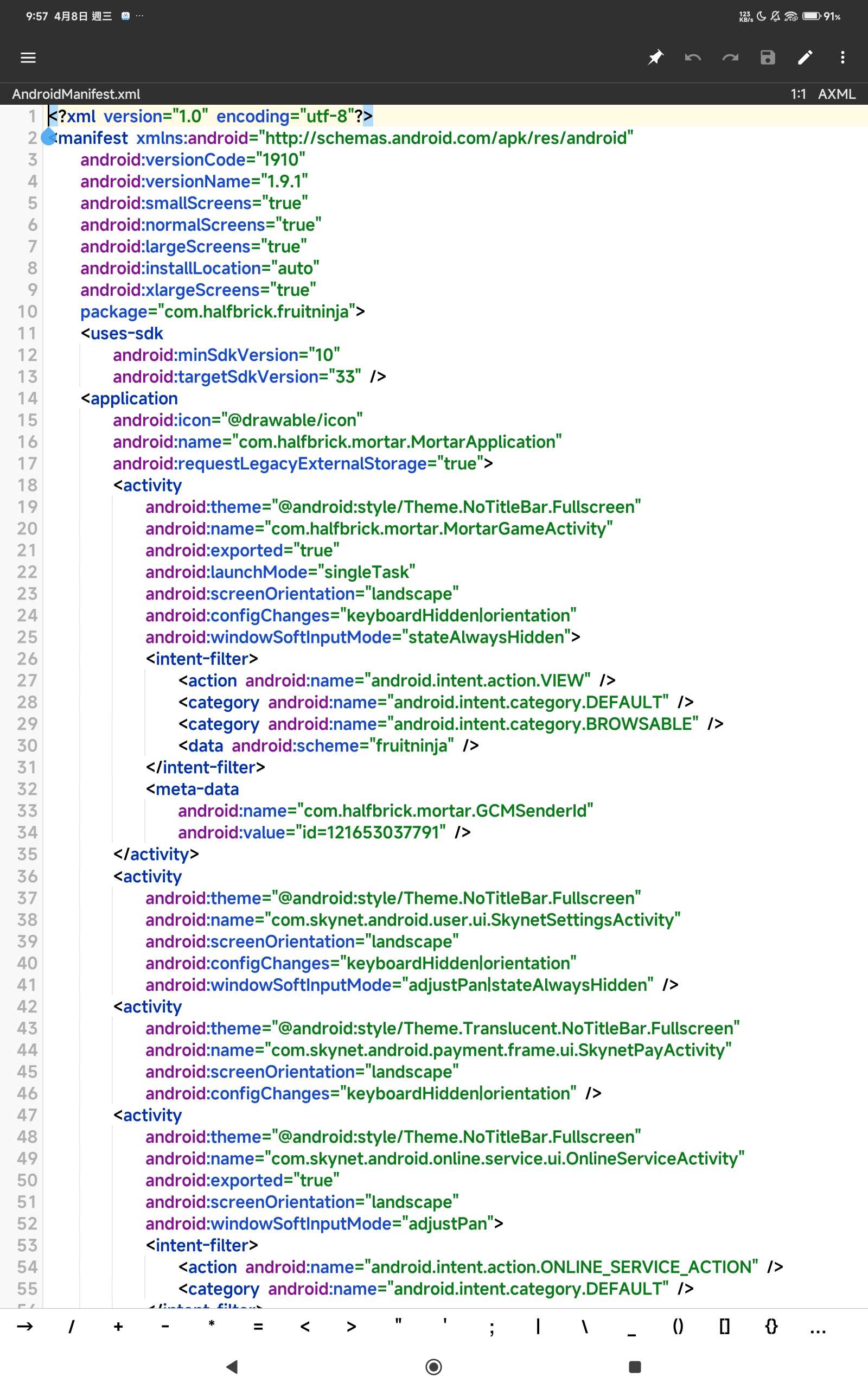Screen dimensions: 868x1389
Task: Tap the pin icon in toolbar
Action: 655,58
